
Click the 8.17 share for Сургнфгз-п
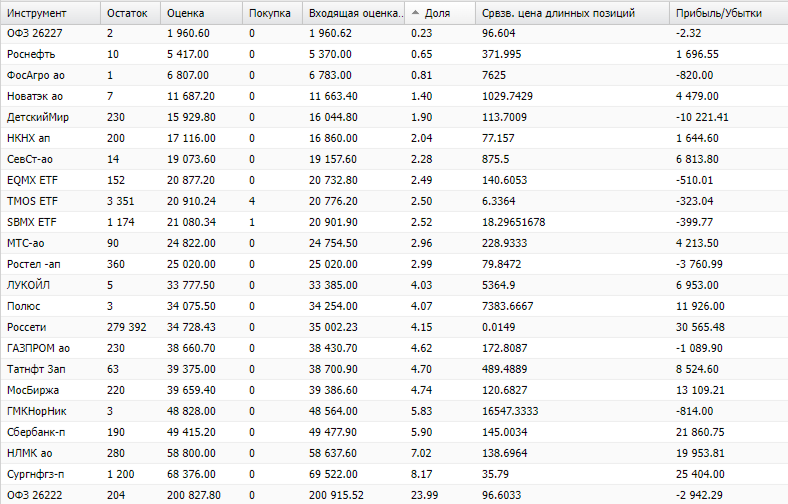tap(422, 474)
